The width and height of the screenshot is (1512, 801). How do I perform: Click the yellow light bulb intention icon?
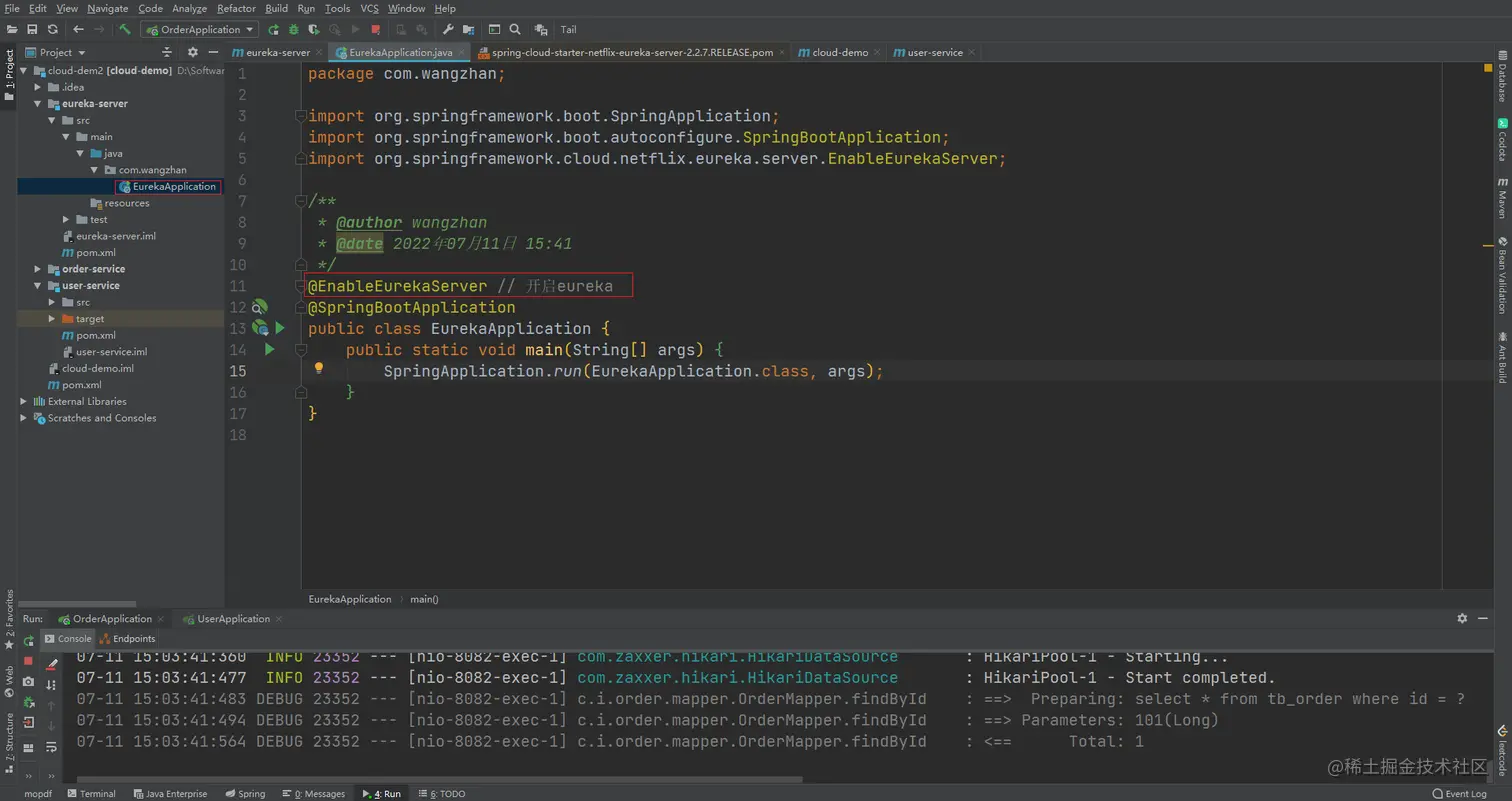click(319, 368)
